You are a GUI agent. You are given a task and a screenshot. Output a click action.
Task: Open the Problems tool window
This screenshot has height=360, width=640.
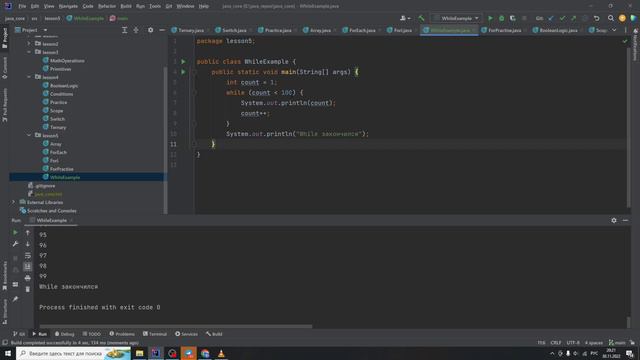tap(122, 334)
